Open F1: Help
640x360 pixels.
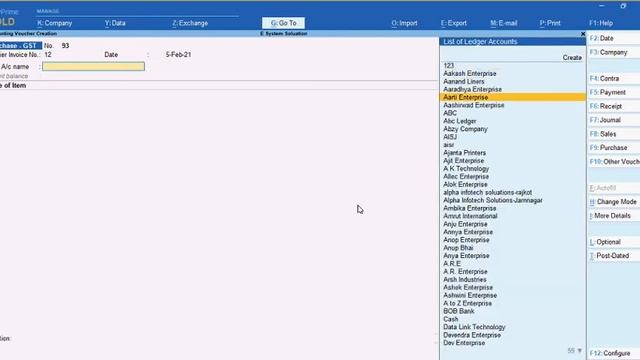601,23
